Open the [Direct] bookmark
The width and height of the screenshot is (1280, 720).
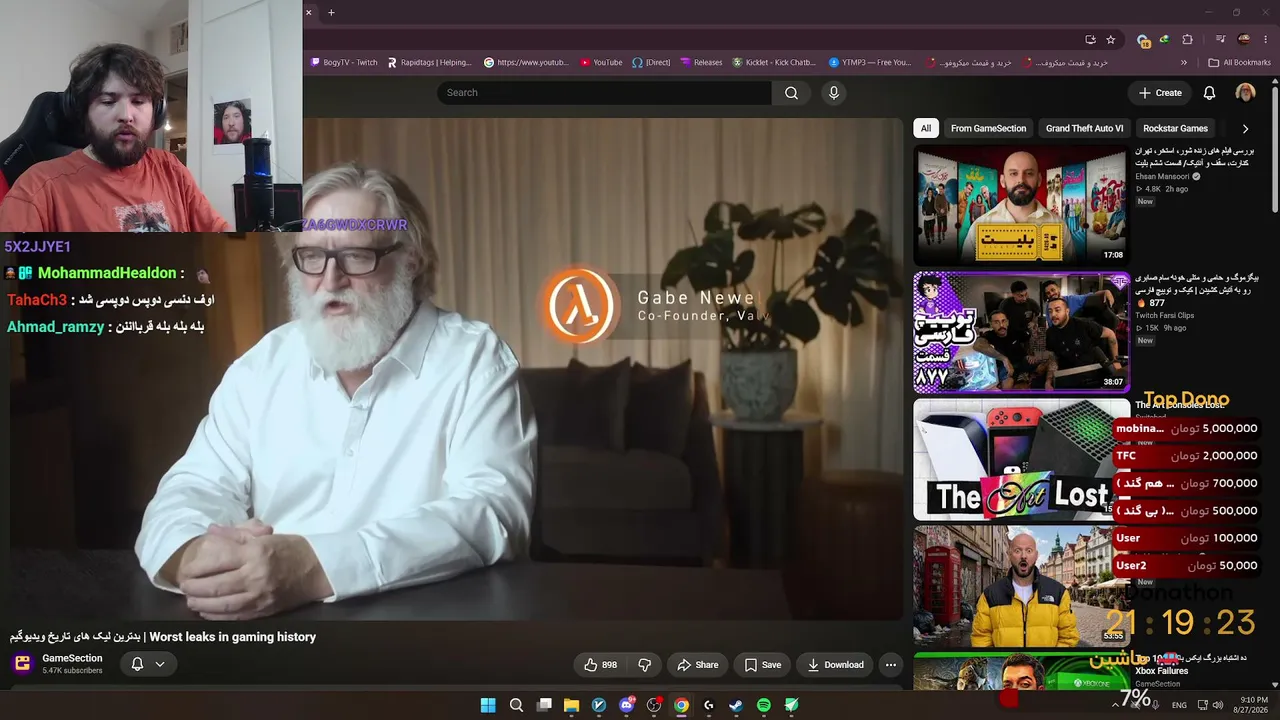click(651, 62)
